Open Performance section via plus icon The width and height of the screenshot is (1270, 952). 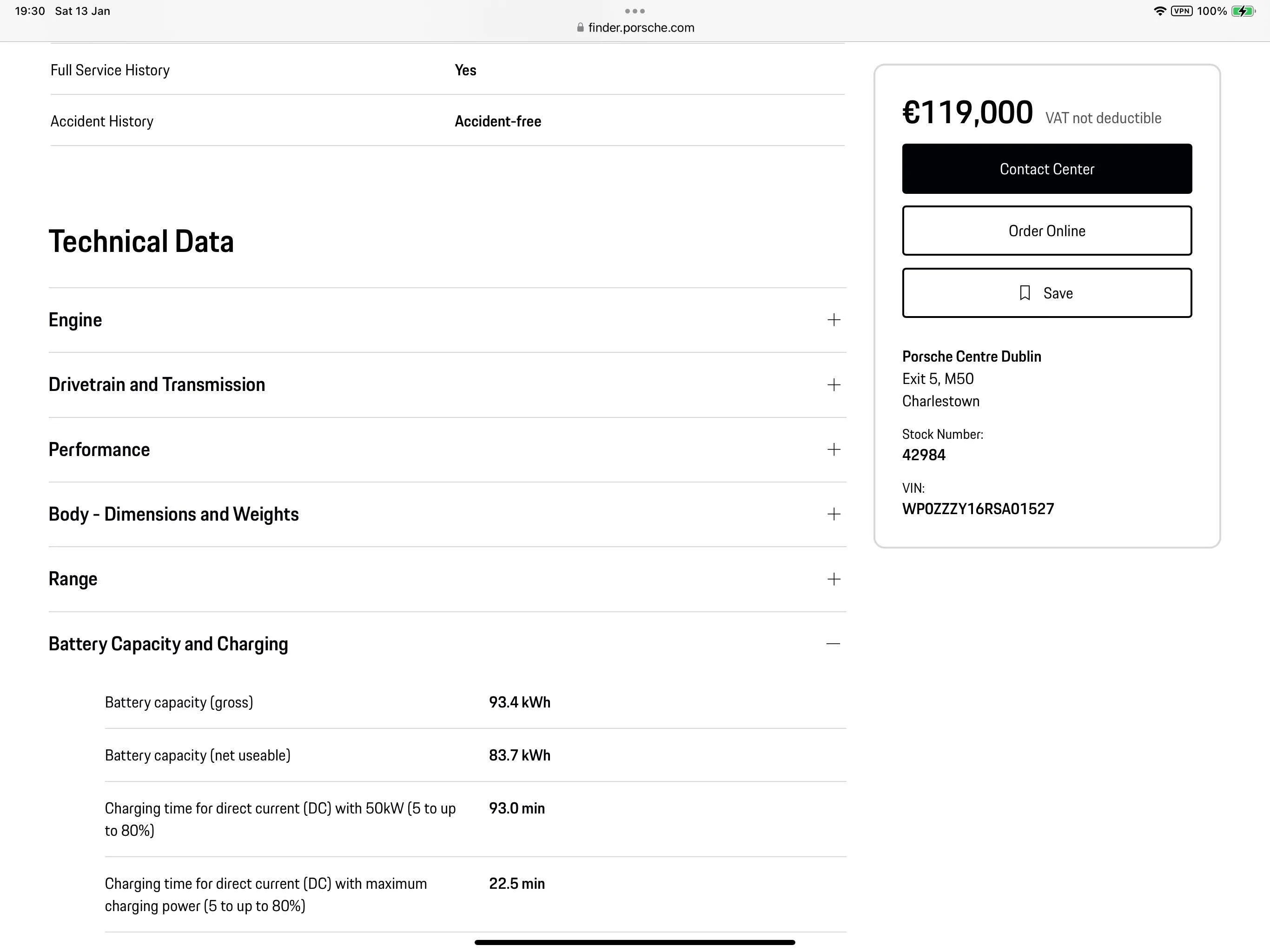(833, 450)
